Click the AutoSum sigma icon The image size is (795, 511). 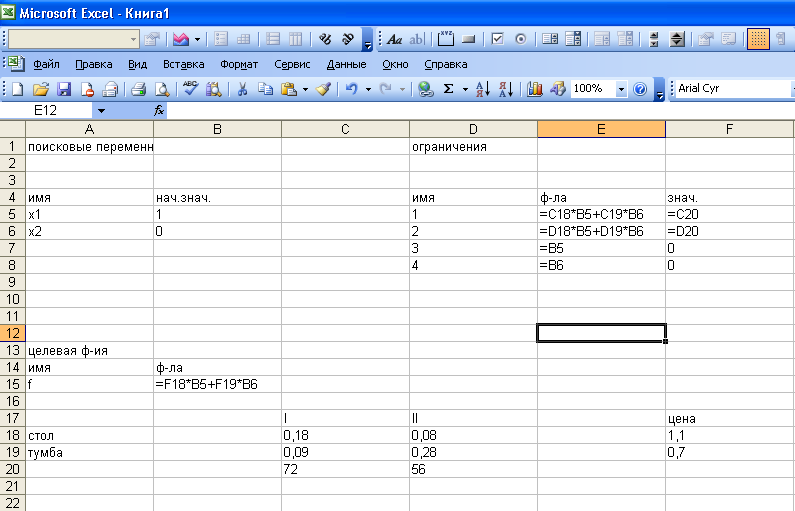tap(448, 89)
